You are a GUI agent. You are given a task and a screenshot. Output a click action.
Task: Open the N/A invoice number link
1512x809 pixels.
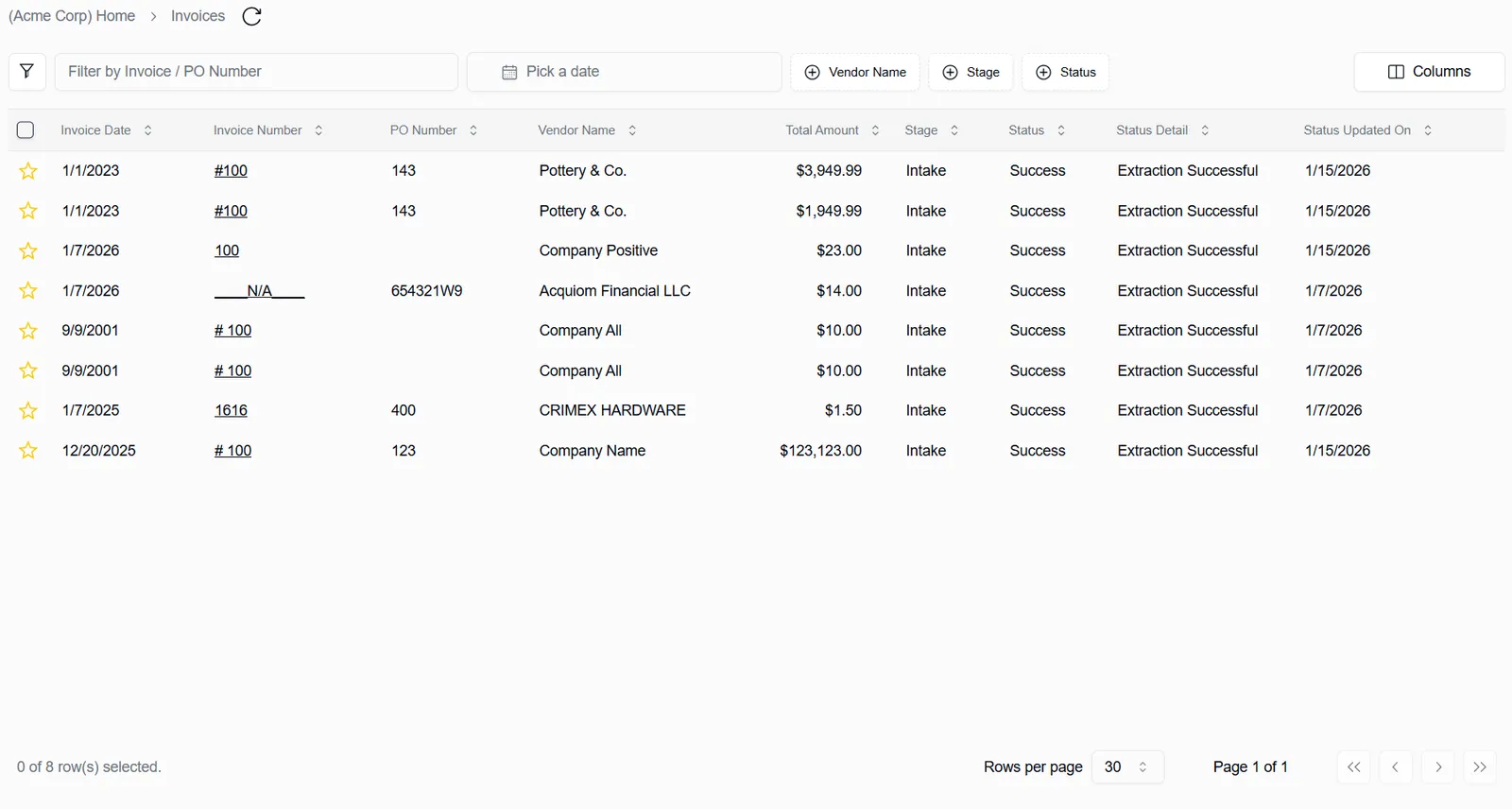(260, 291)
